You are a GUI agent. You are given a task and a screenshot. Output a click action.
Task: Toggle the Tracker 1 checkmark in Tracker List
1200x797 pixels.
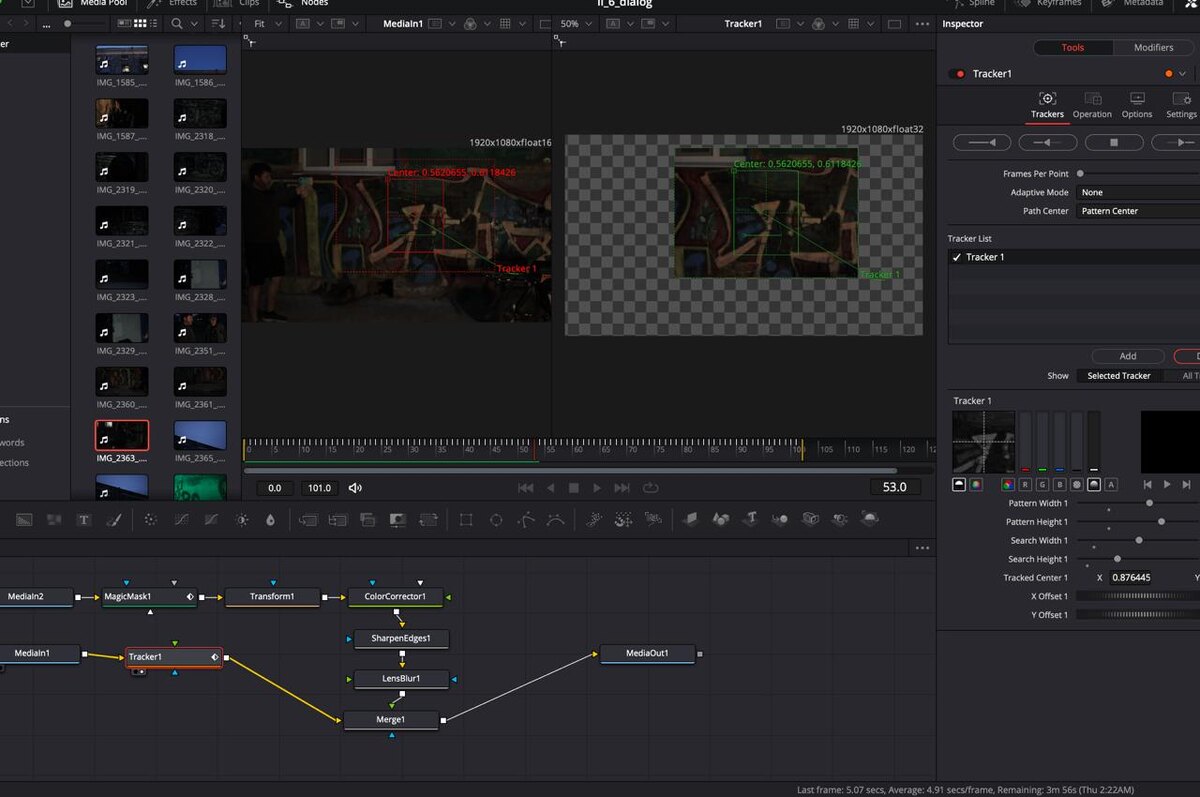click(x=957, y=257)
